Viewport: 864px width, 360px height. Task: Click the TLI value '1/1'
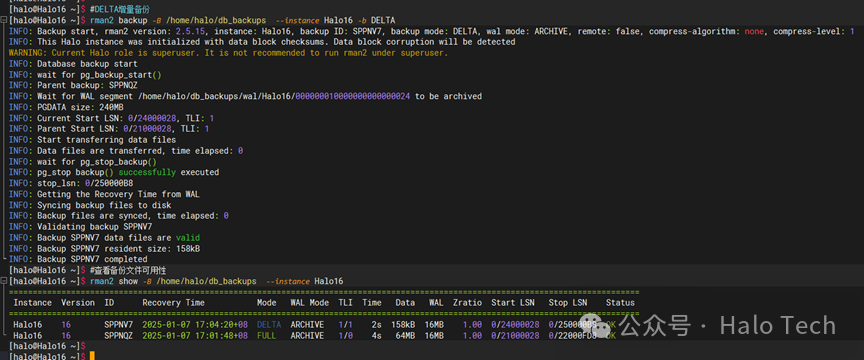click(x=345, y=325)
